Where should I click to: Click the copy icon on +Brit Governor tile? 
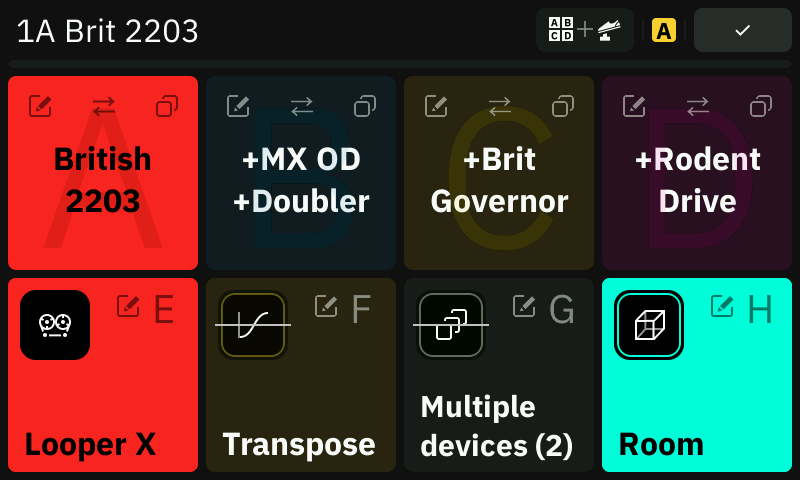point(563,106)
